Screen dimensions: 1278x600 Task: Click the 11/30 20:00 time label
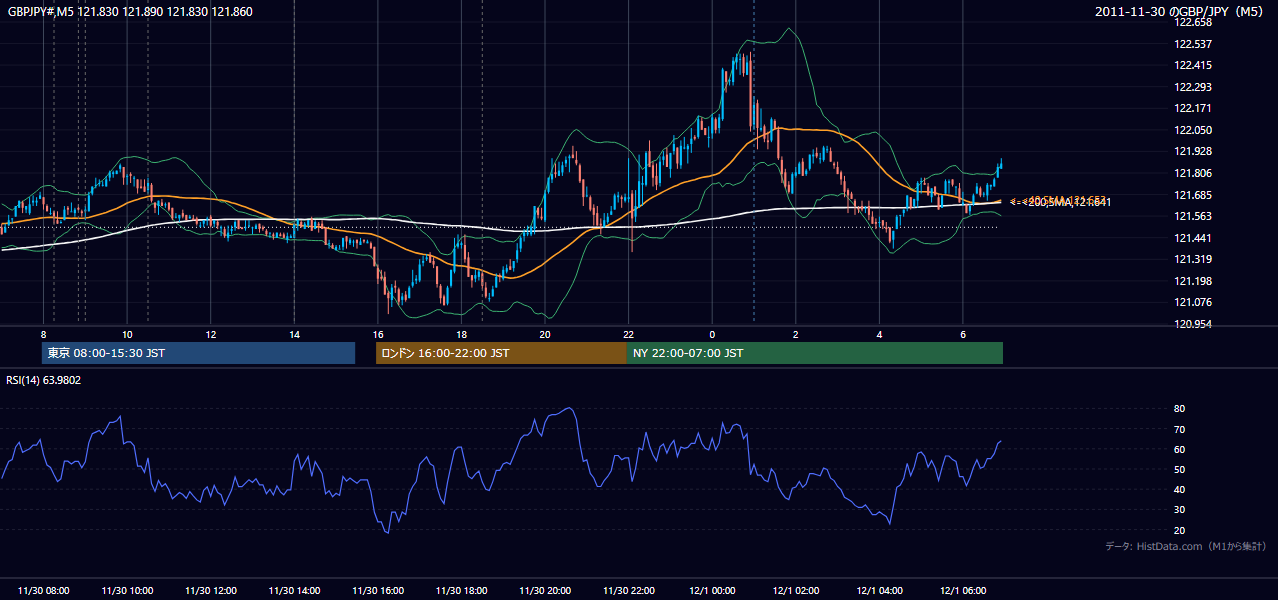545,591
